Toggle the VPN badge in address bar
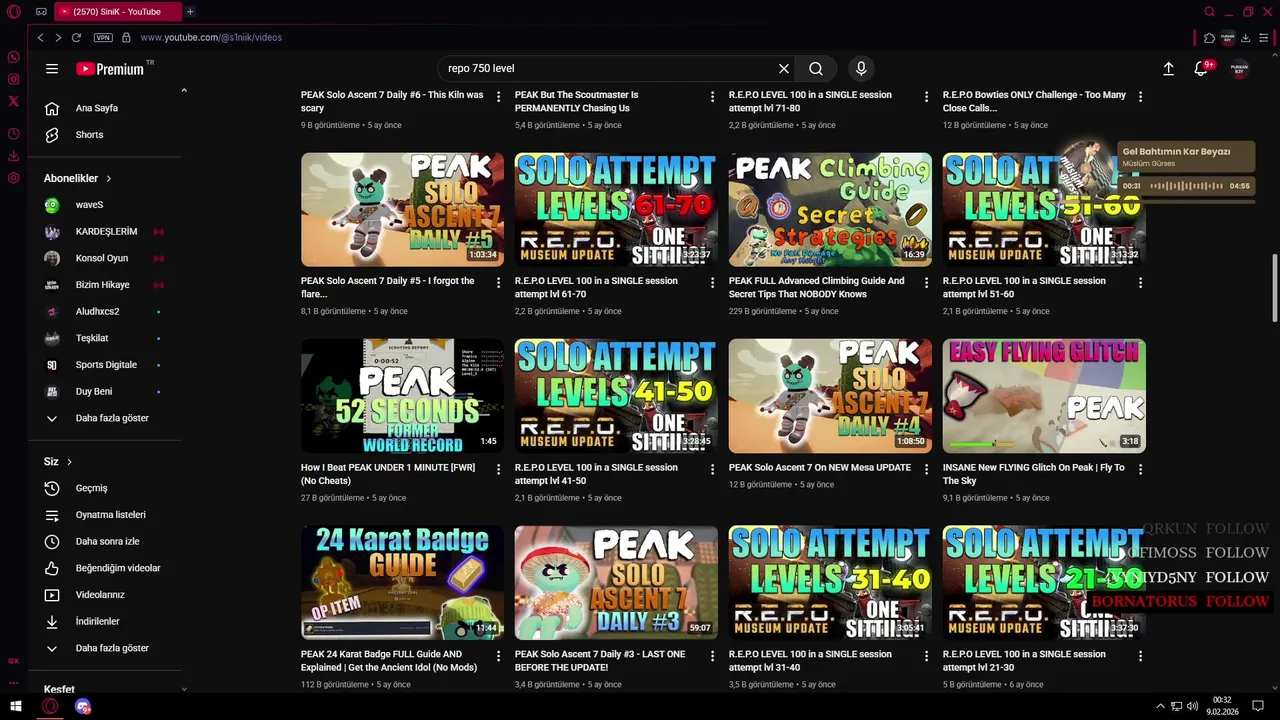This screenshot has width=1280, height=720. click(x=103, y=37)
